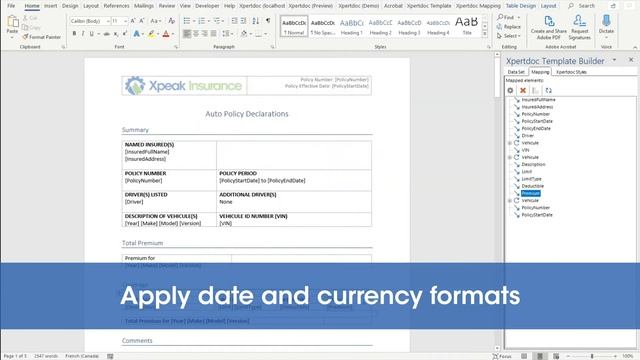640x360 pixels.
Task: Switch to the Insert ribbon tab
Action: (x=51, y=6)
